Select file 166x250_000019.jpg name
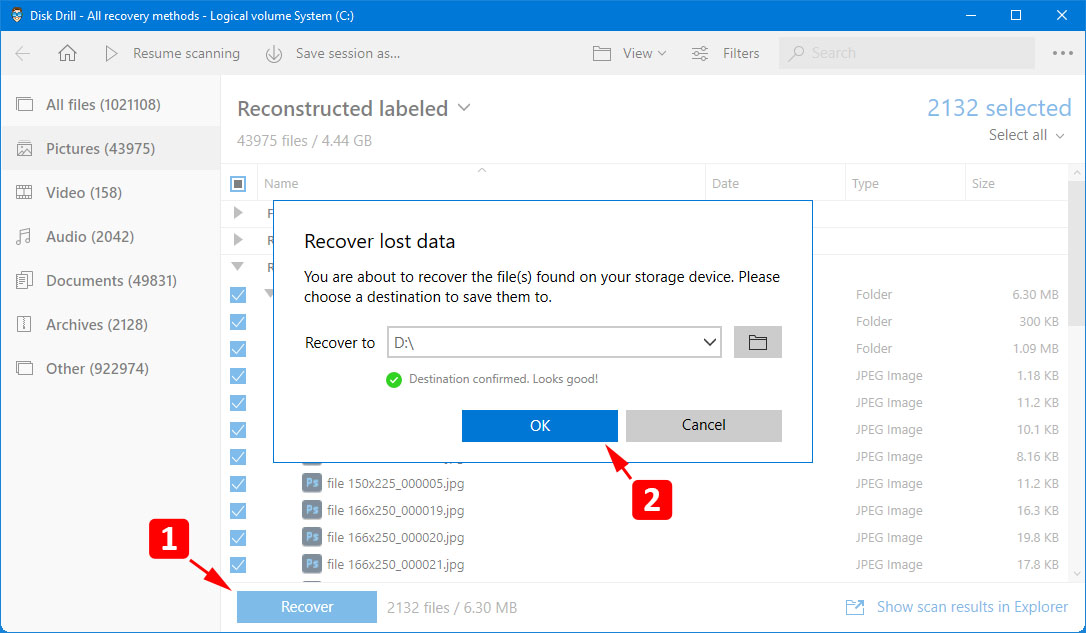Screen dimensions: 1086x633 point(395,510)
